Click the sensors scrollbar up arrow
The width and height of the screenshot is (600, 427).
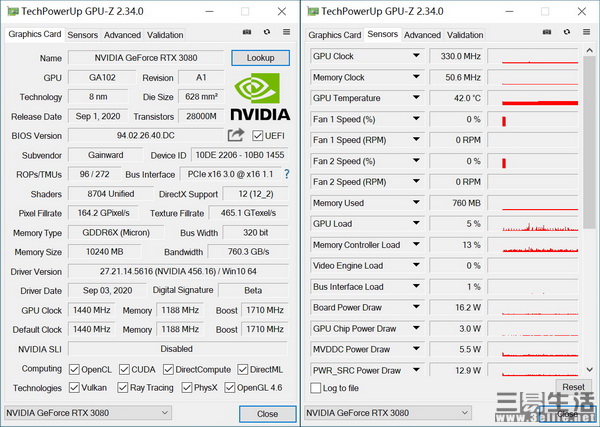pos(589,50)
